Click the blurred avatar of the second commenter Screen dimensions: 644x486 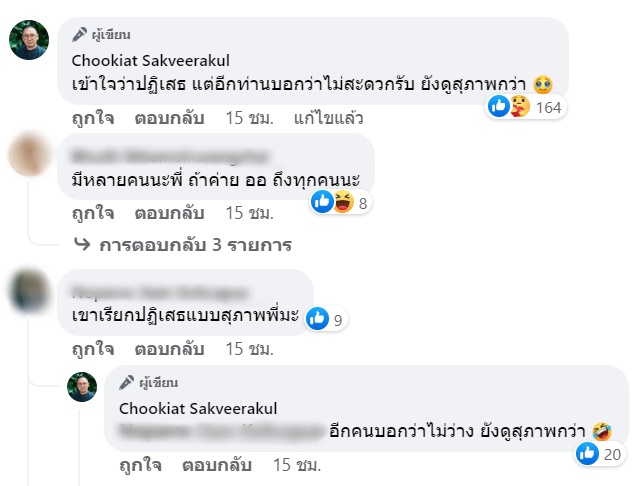click(x=29, y=155)
